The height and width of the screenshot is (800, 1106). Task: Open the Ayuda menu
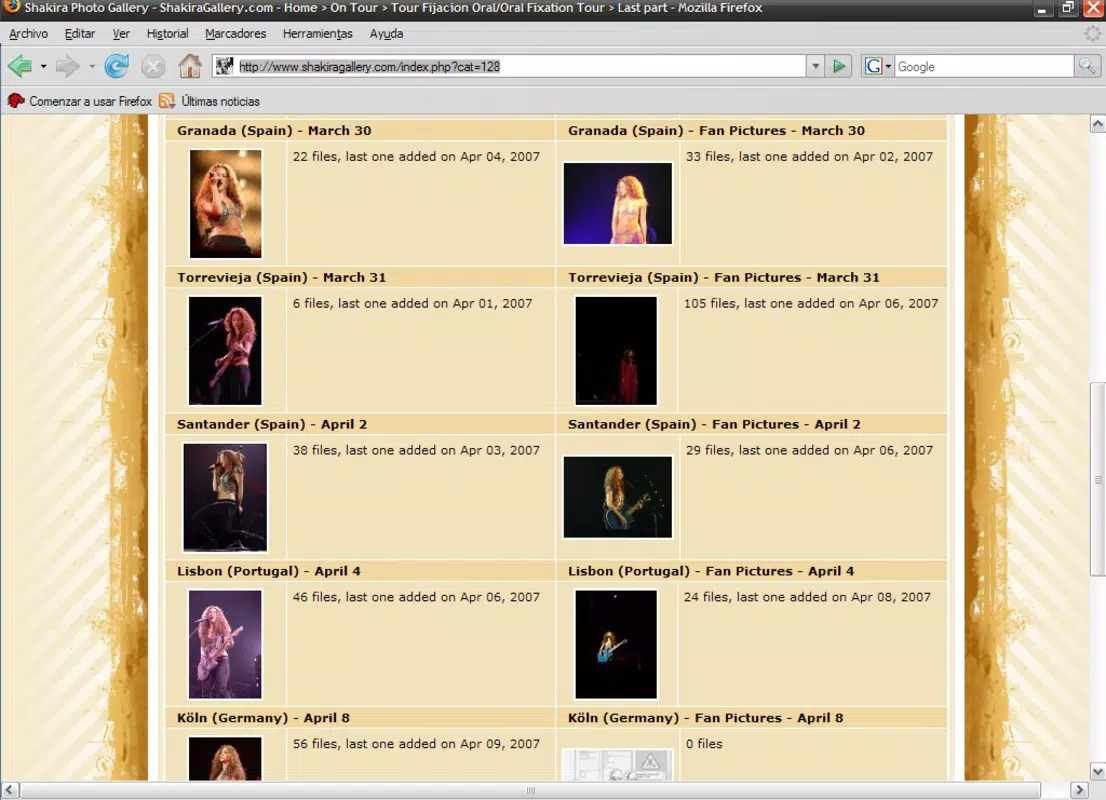[386, 33]
